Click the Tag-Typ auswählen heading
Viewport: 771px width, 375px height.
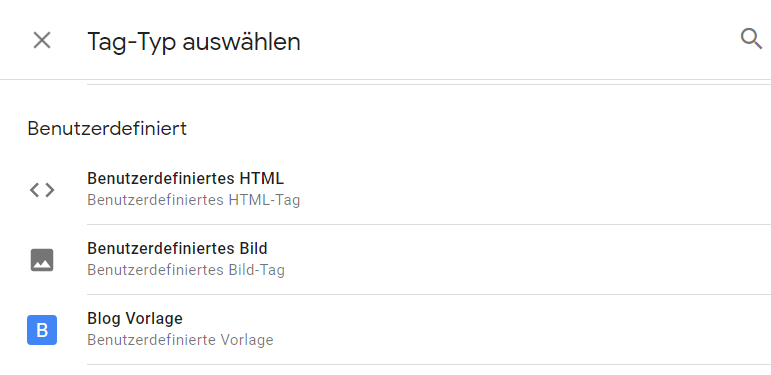(194, 42)
